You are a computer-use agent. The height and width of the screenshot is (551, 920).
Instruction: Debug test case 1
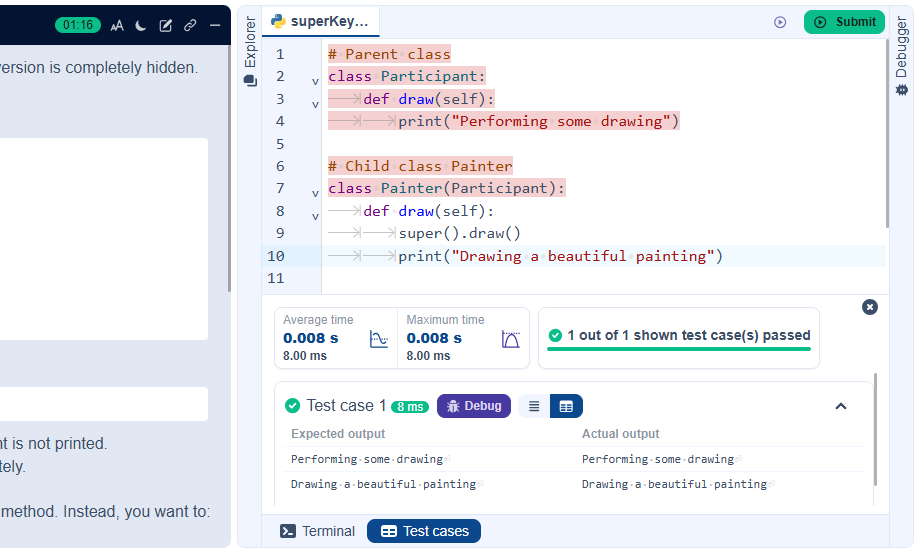pyautogui.click(x=473, y=406)
